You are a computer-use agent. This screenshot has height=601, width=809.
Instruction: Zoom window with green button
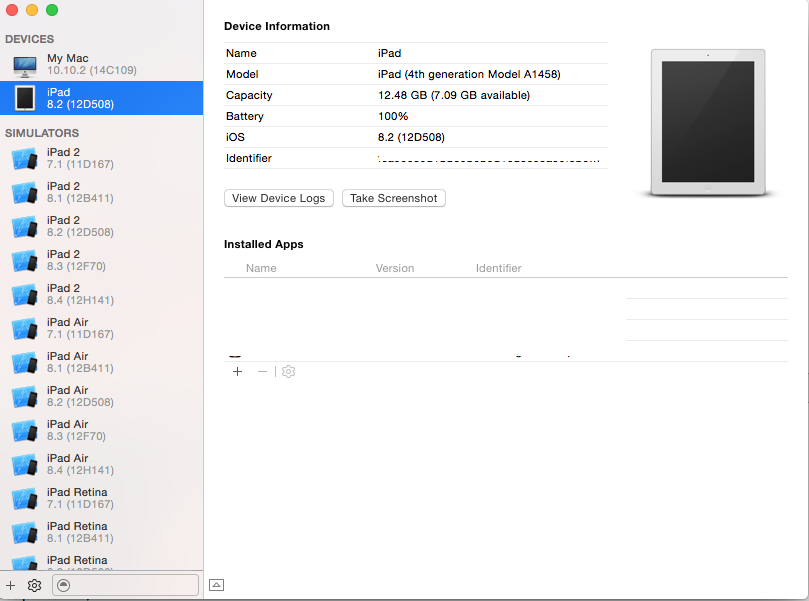coord(52,10)
